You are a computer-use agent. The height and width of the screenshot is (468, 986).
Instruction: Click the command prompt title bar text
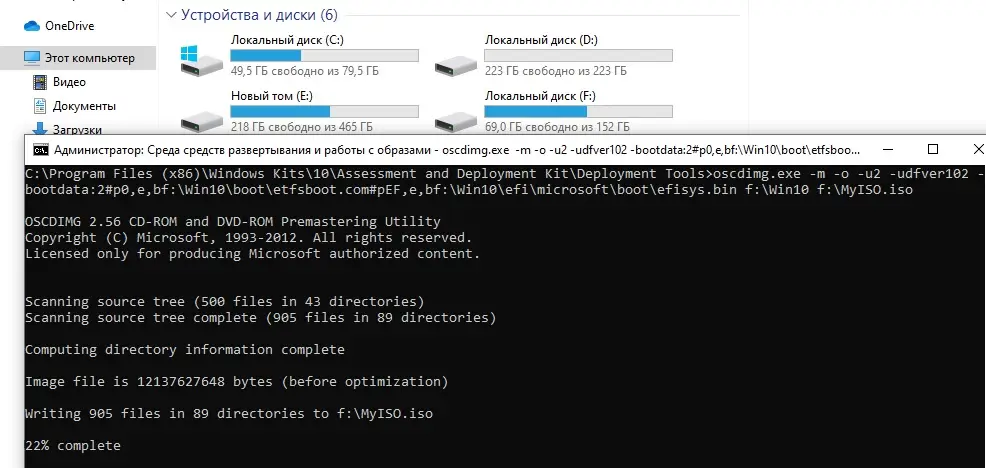(x=457, y=150)
